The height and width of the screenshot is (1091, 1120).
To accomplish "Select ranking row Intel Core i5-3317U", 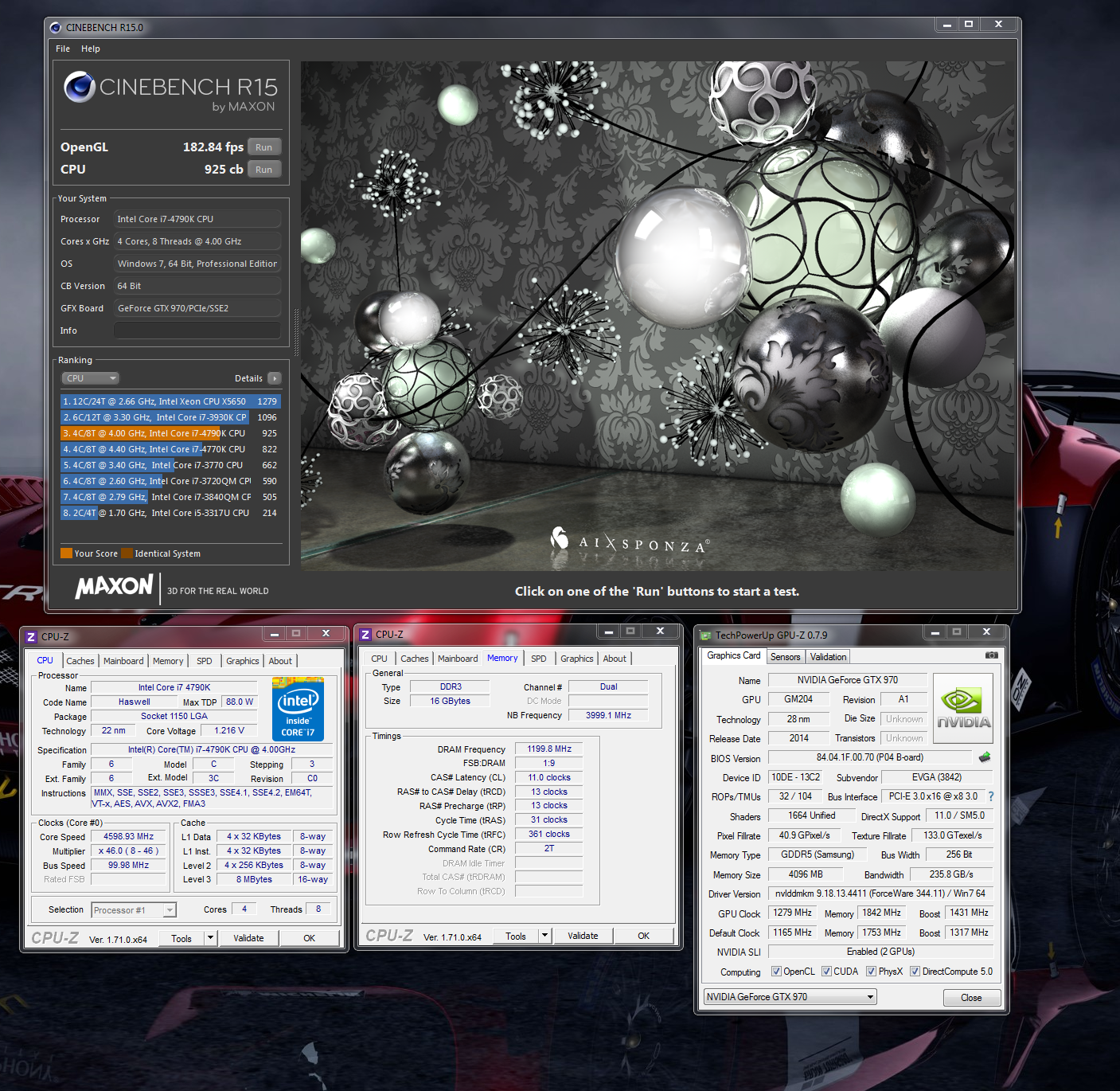I will (170, 513).
